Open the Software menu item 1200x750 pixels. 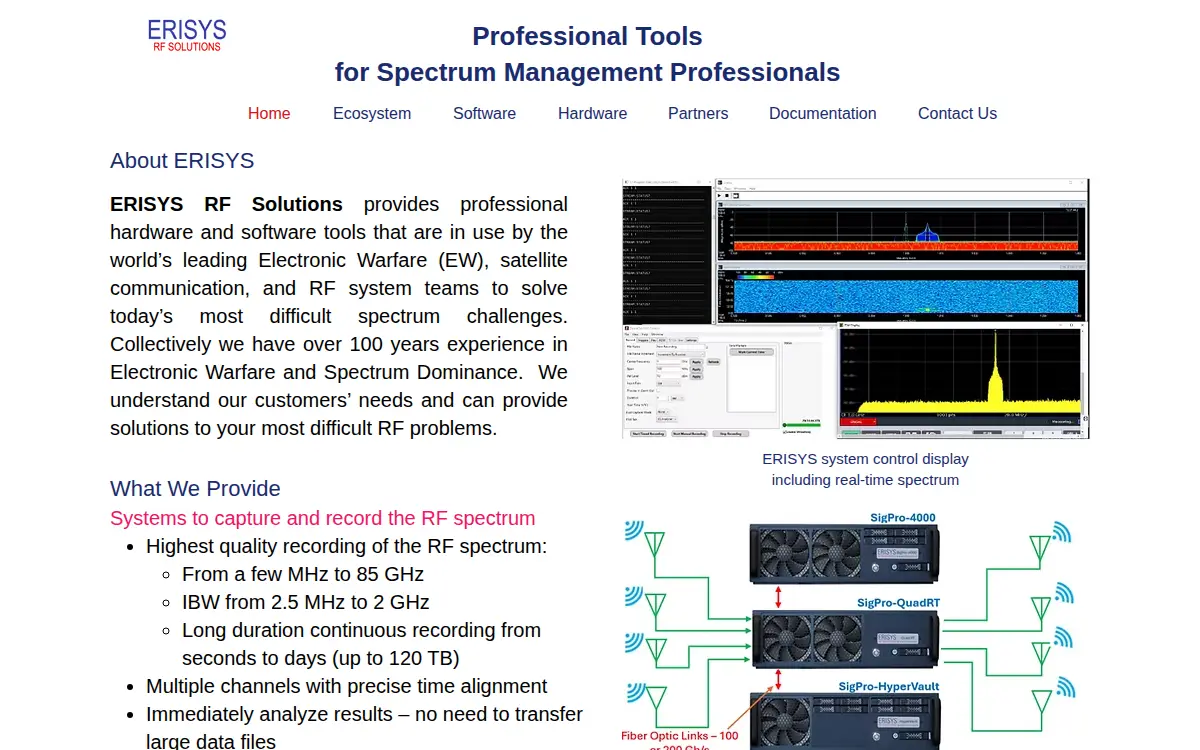click(484, 113)
